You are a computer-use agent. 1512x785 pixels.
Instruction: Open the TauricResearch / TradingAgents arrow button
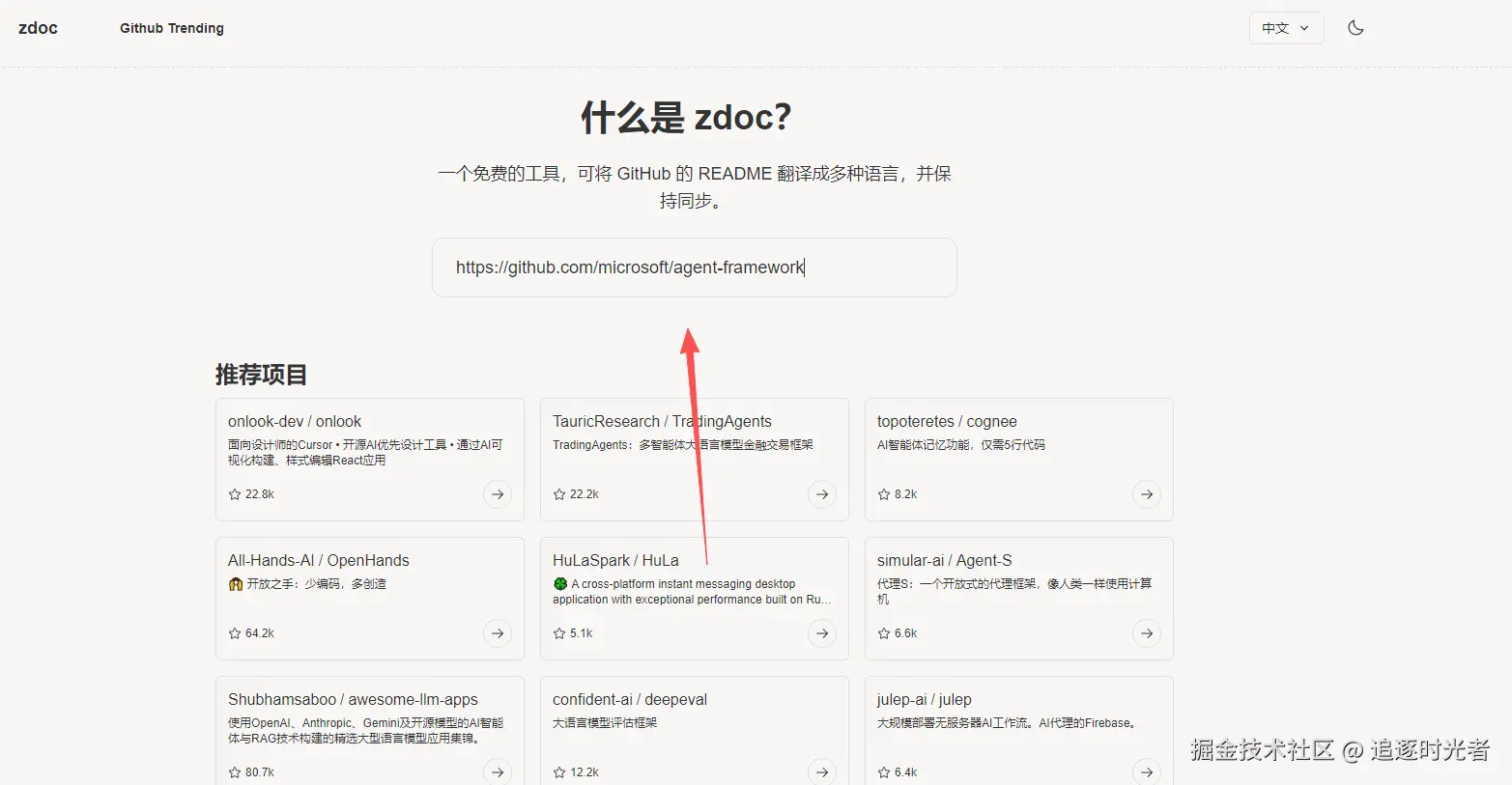822,494
